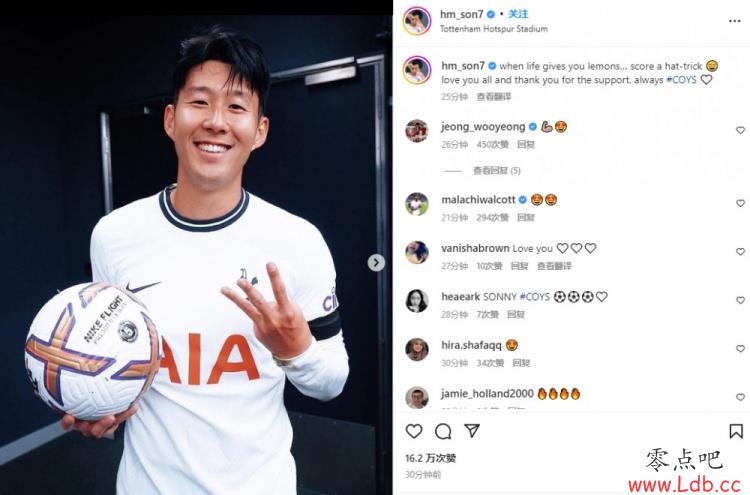This screenshot has width=750, height=495.
Task: Like hira.shafaqq's comment heart
Action: (740, 349)
